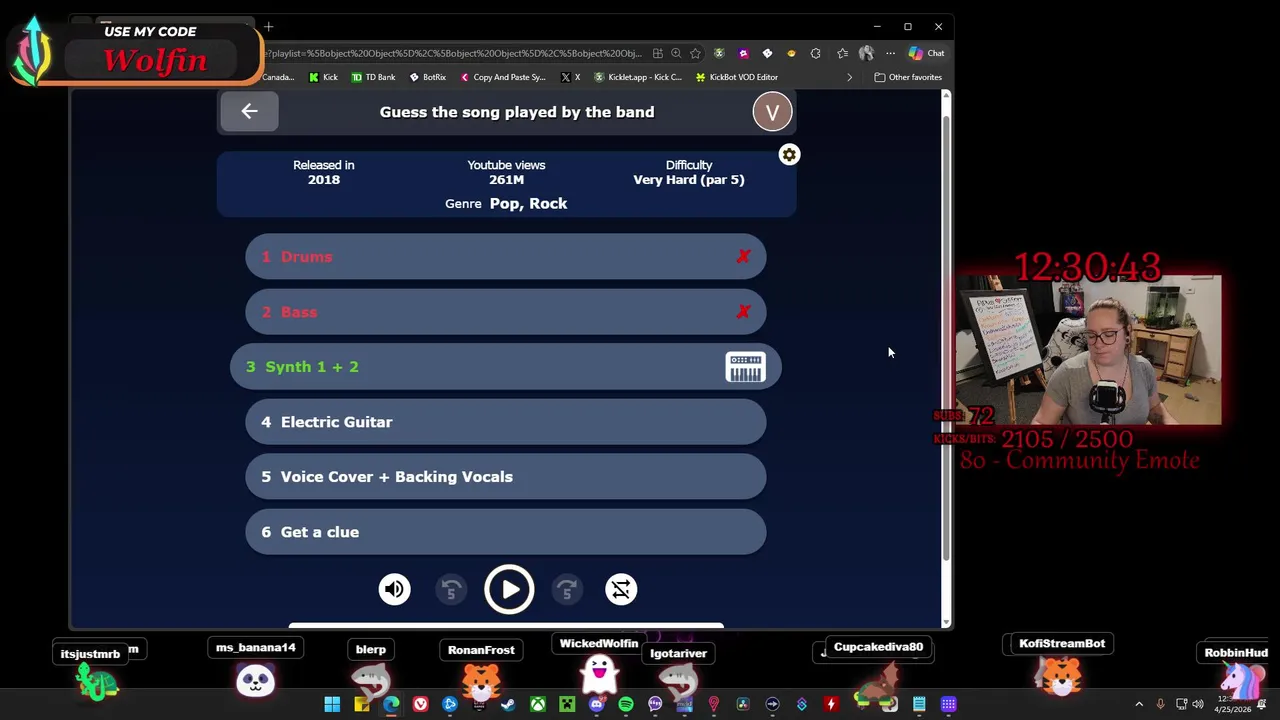Image resolution: width=1280 pixels, height=720 pixels.
Task: Choose the Get a clue option
Action: point(505,532)
